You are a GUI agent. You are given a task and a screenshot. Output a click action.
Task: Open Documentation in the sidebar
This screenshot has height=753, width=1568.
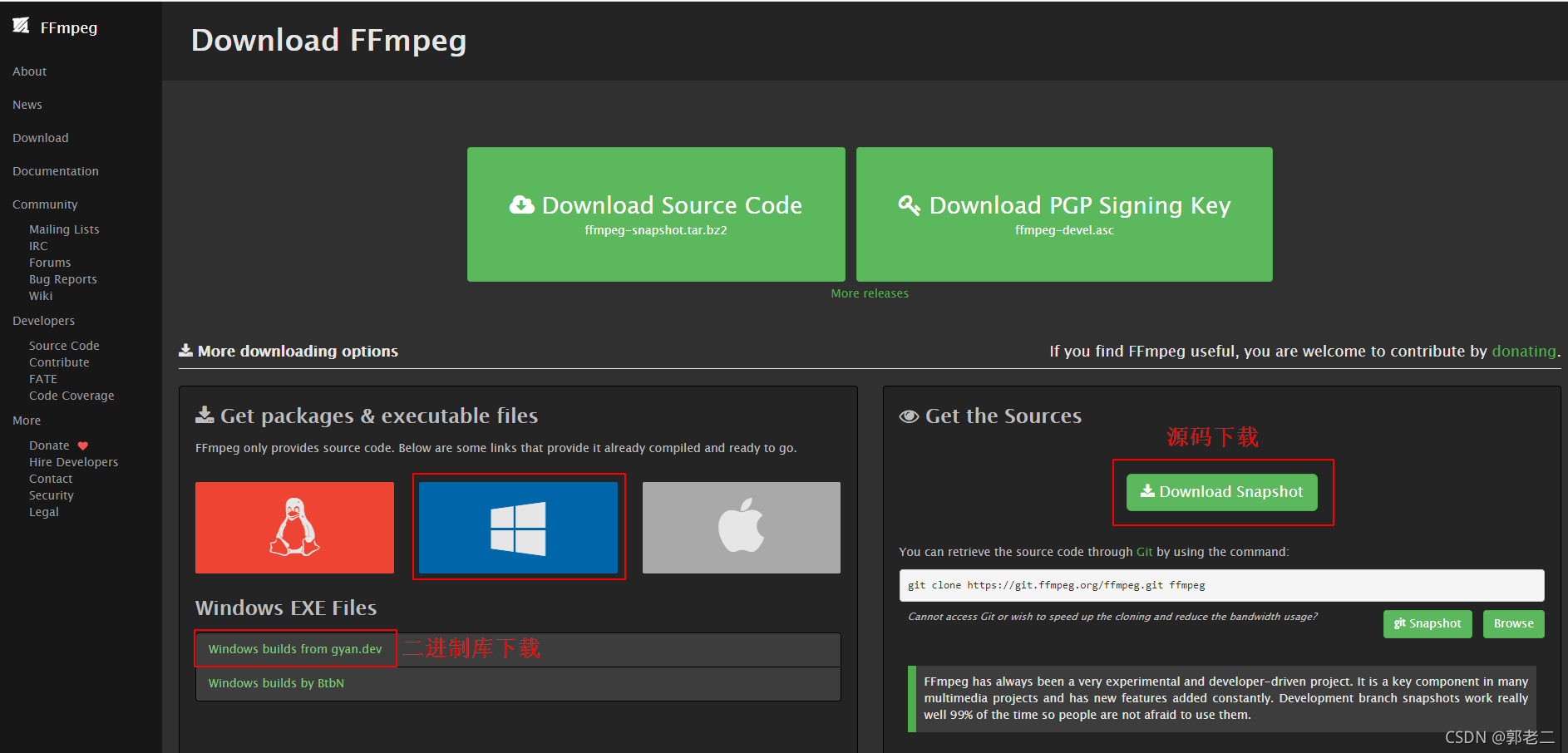pyautogui.click(x=56, y=171)
